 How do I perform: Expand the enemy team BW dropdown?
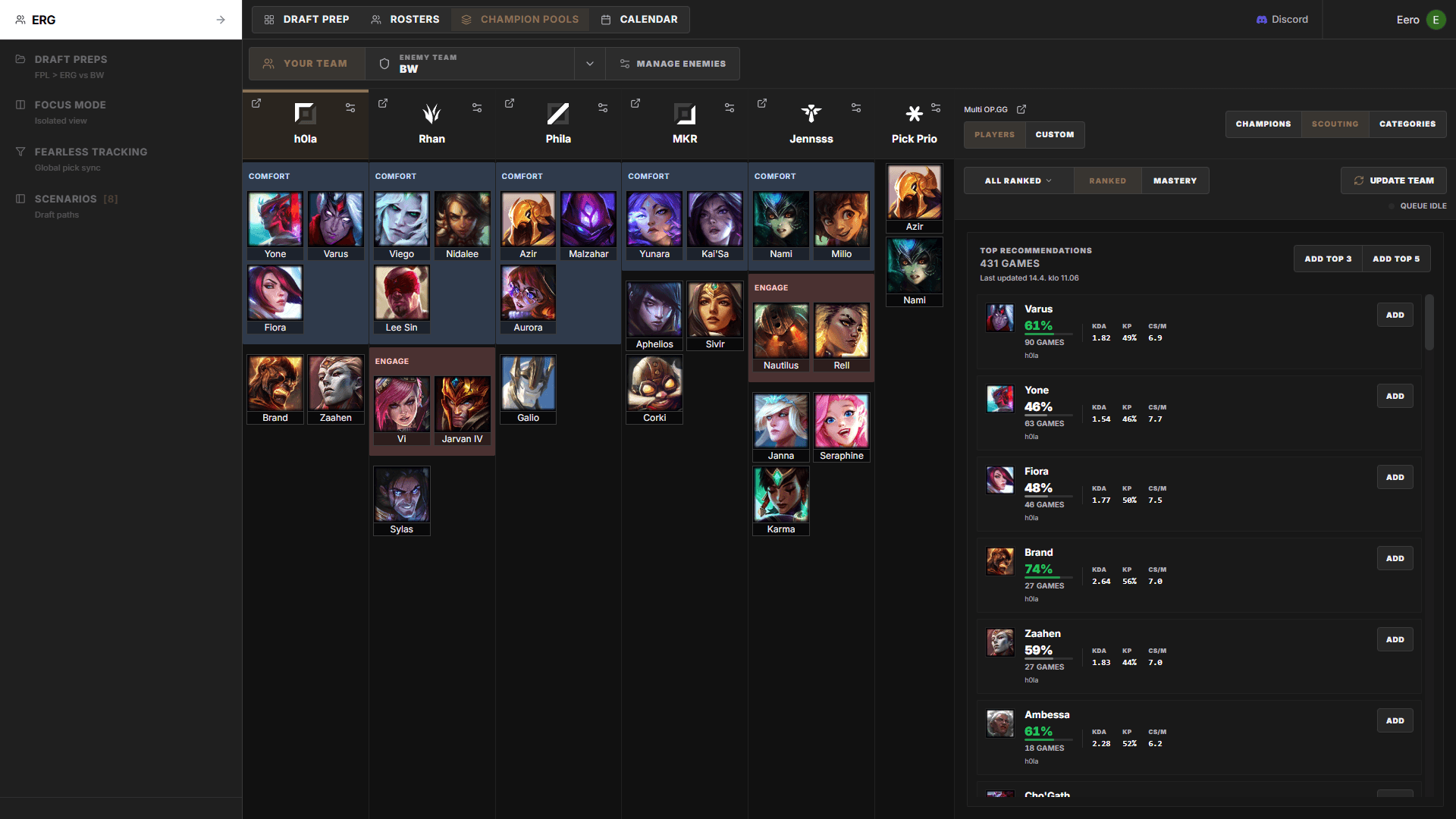point(590,64)
